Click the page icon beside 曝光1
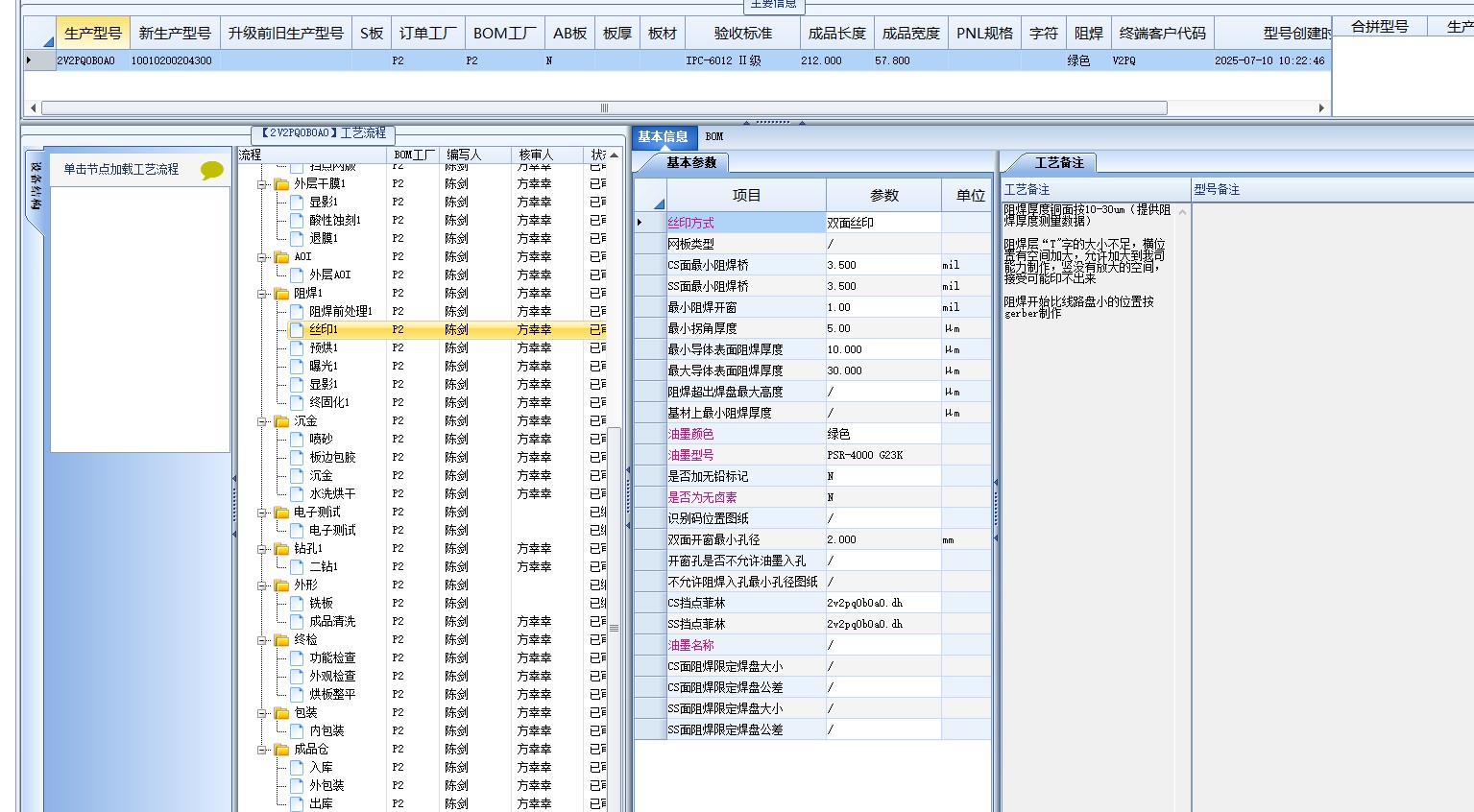 pos(297,366)
